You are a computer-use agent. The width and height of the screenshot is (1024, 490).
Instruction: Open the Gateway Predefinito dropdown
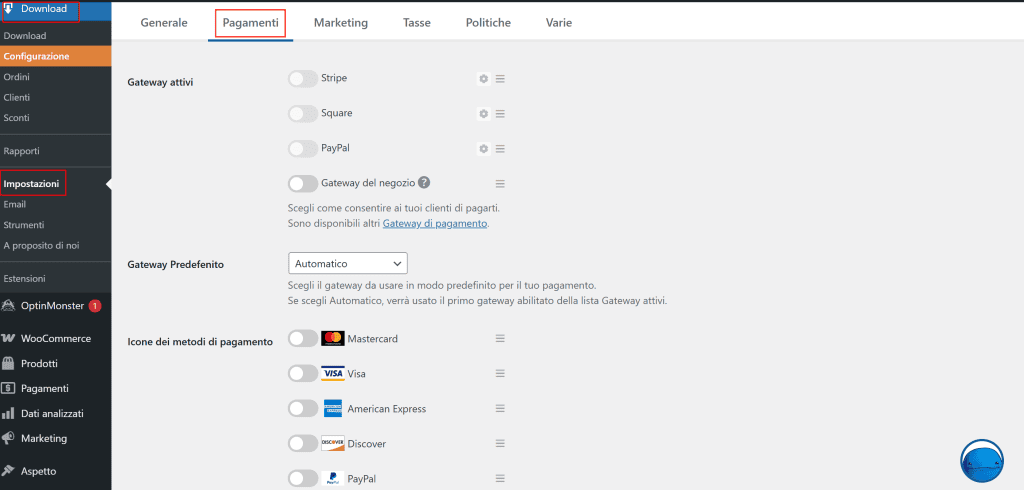[x=347, y=263]
